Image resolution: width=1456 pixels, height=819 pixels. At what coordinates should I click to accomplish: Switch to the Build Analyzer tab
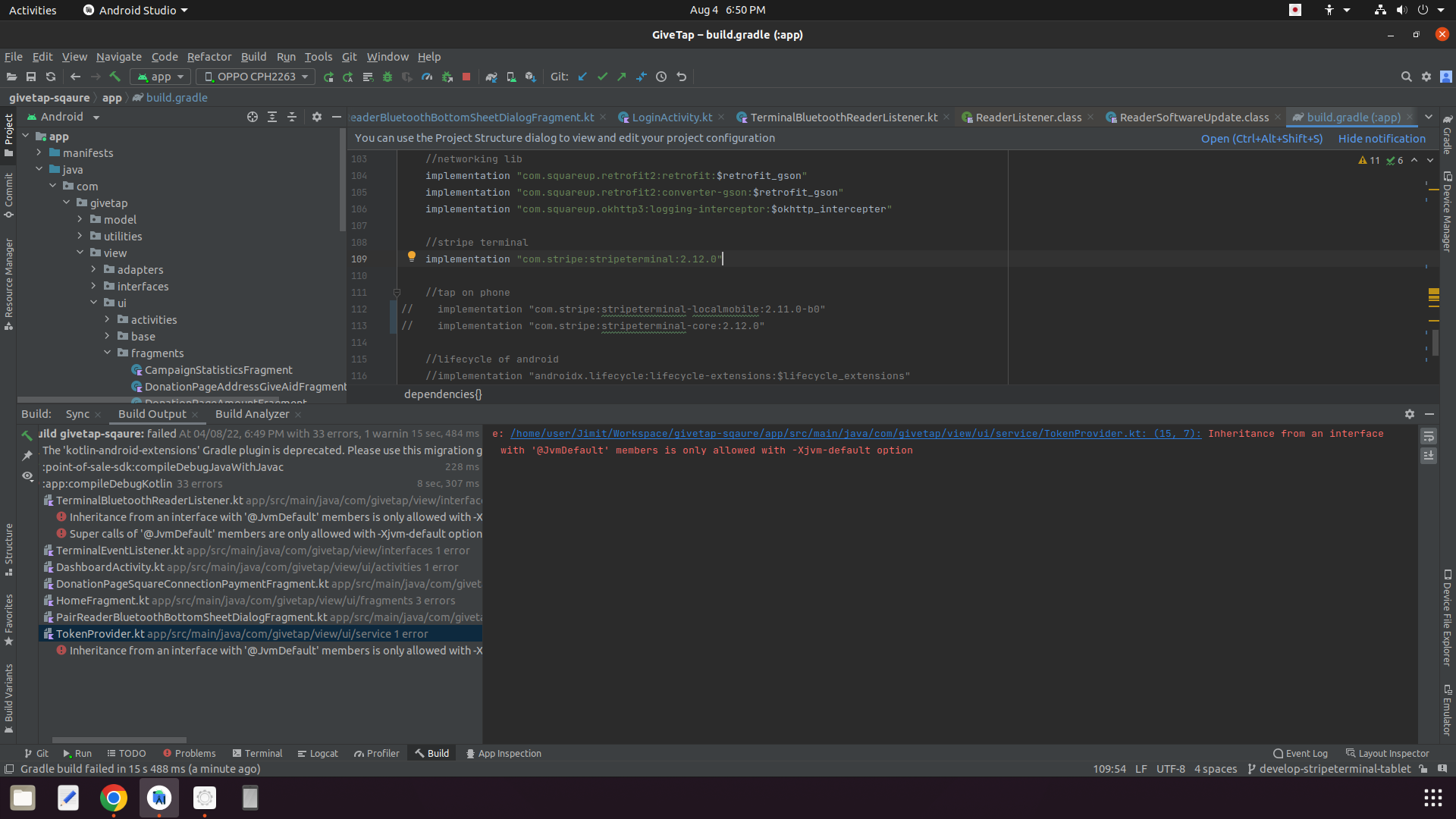click(x=252, y=414)
